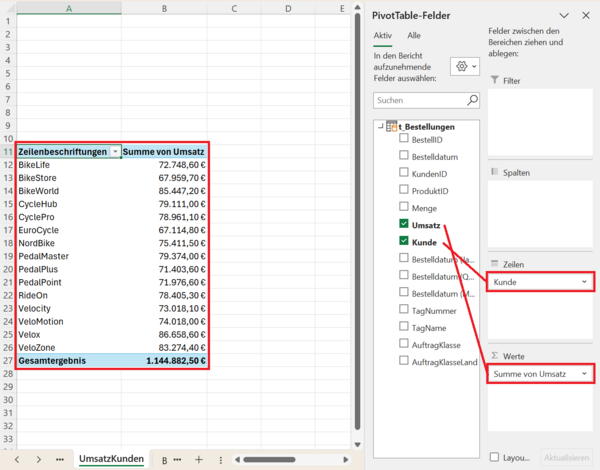The height and width of the screenshot is (470, 600).
Task: Click the Aktualisieren button
Action: point(567,457)
